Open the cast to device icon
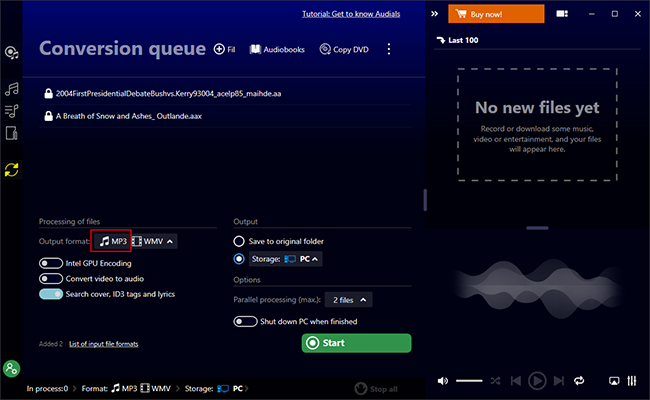The image size is (650, 400). tap(614, 381)
